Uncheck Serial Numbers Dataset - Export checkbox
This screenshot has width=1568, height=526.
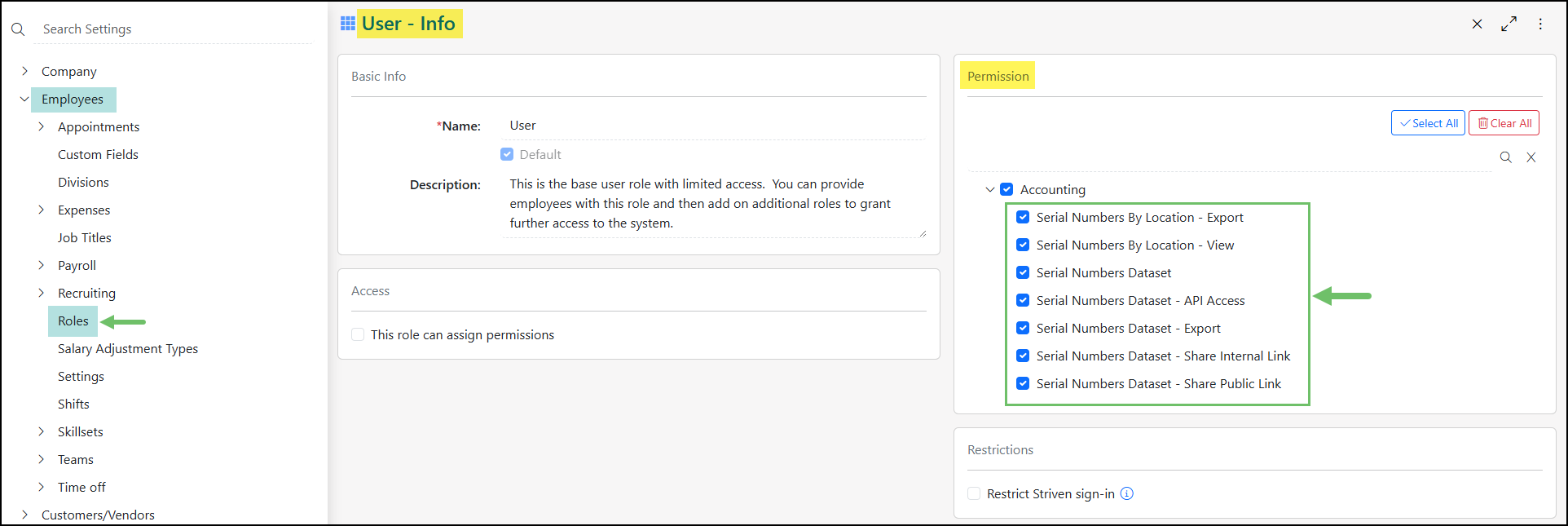pos(1023,328)
